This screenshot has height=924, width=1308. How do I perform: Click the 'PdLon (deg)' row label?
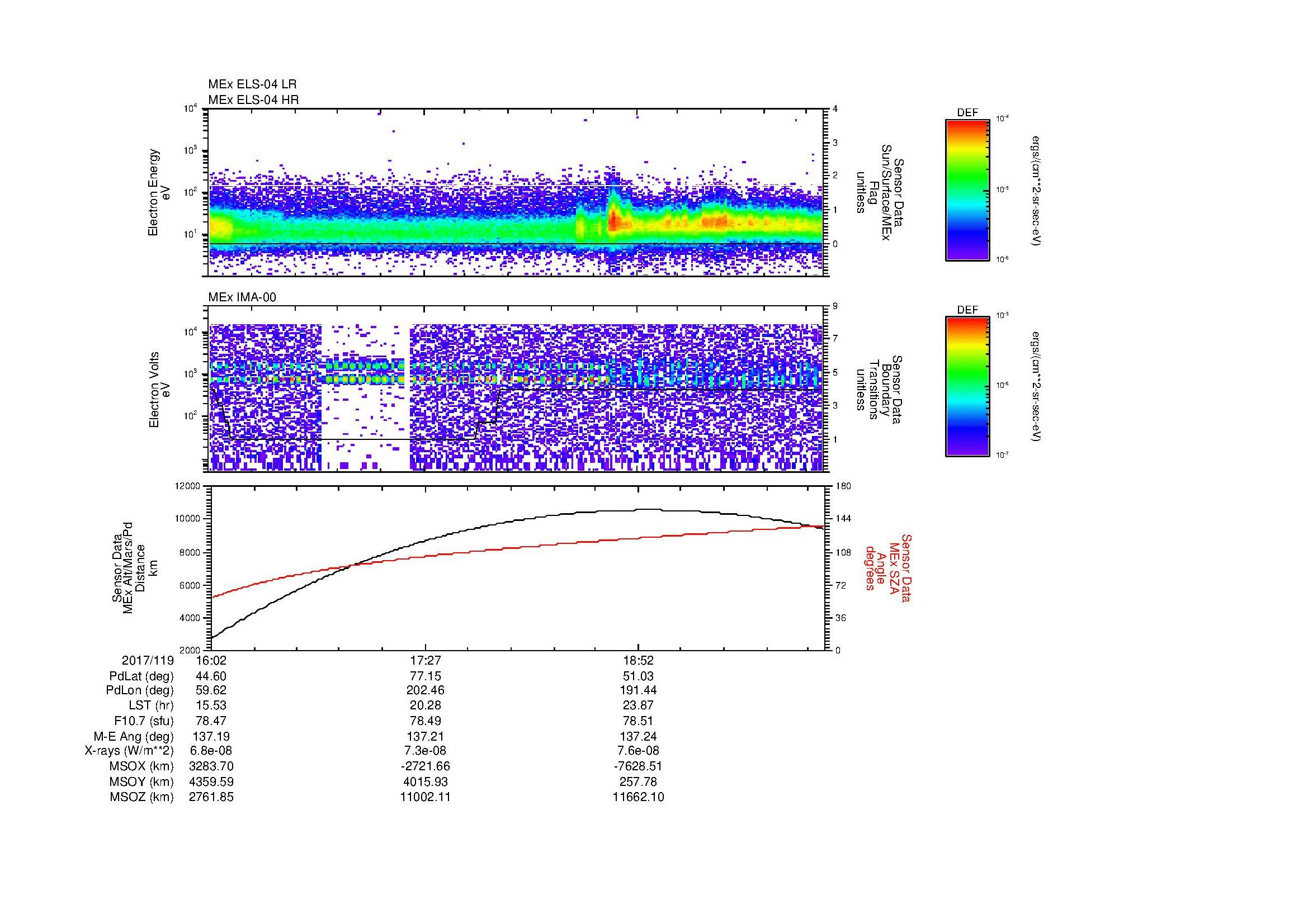point(140,690)
